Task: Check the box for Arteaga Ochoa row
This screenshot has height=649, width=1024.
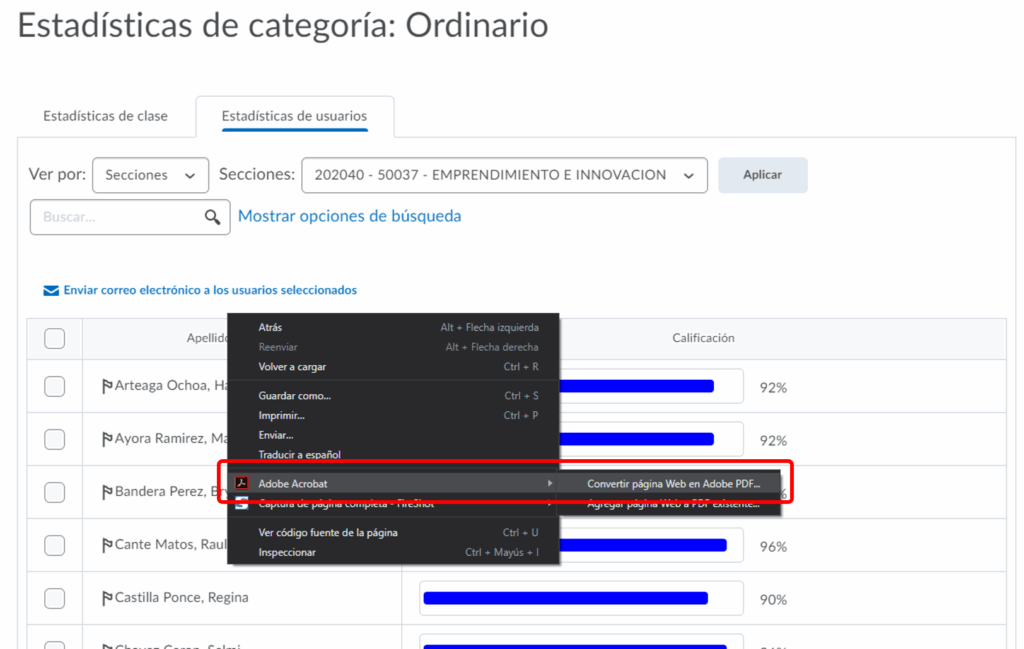Action: [55, 386]
